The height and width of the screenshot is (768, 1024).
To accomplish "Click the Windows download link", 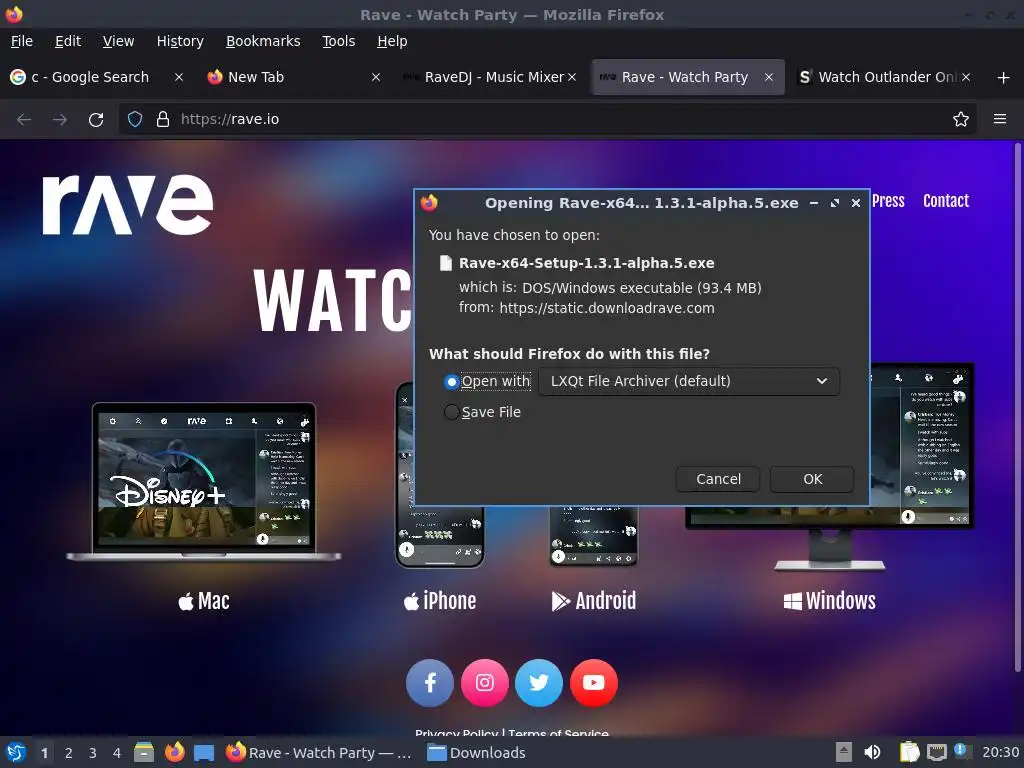I will [829, 601].
